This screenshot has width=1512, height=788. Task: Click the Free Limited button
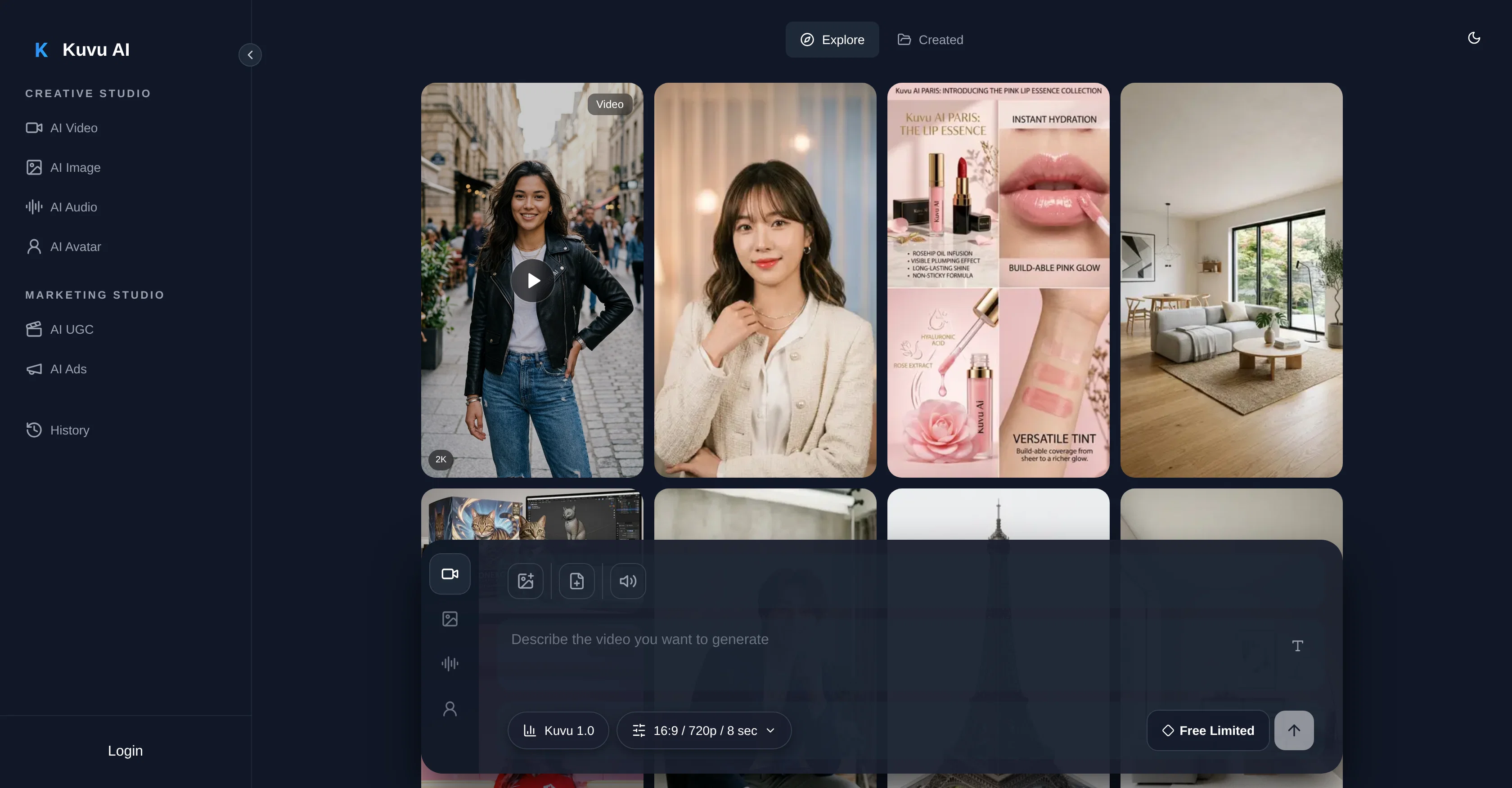tap(1208, 730)
